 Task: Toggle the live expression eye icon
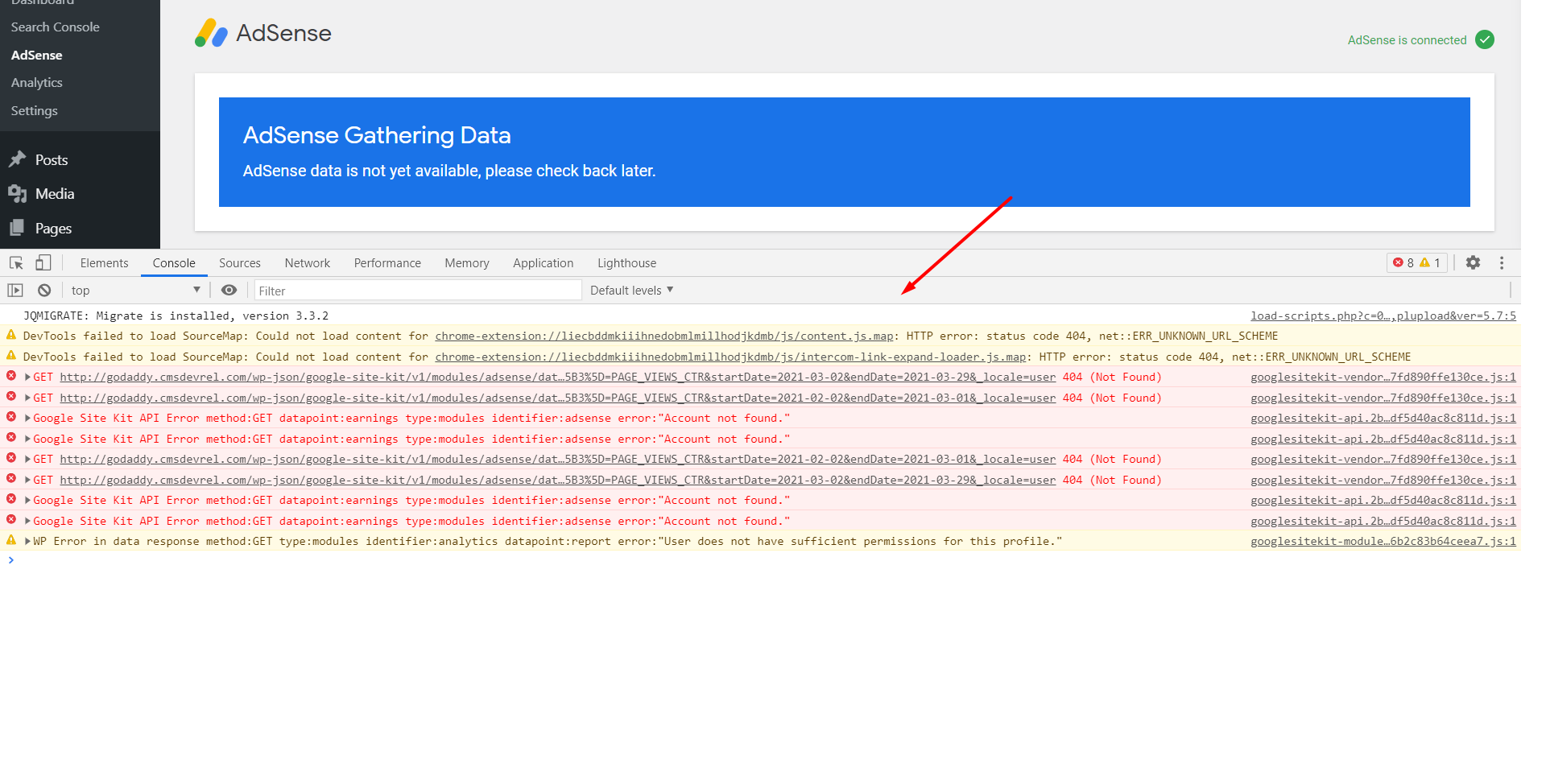point(229,290)
